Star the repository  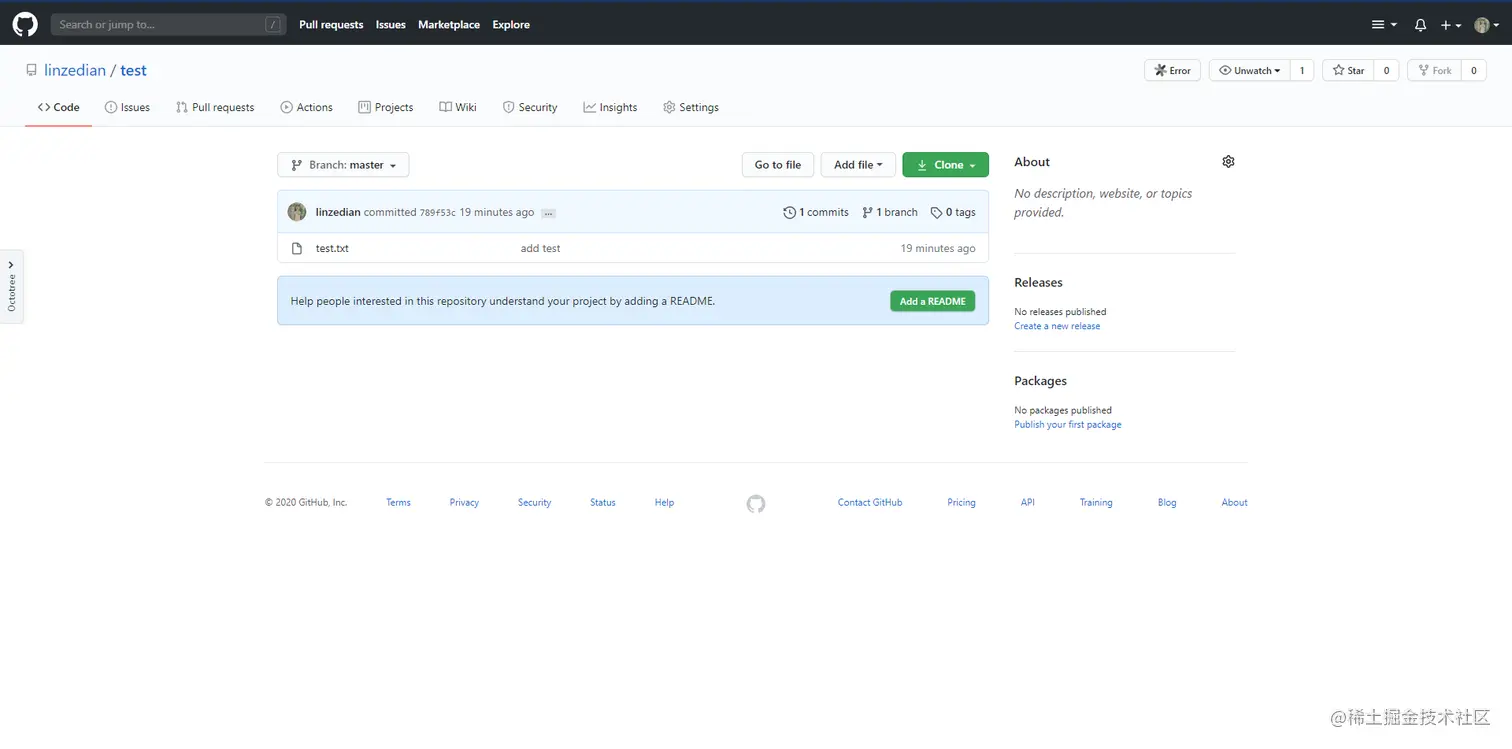[1348, 70]
